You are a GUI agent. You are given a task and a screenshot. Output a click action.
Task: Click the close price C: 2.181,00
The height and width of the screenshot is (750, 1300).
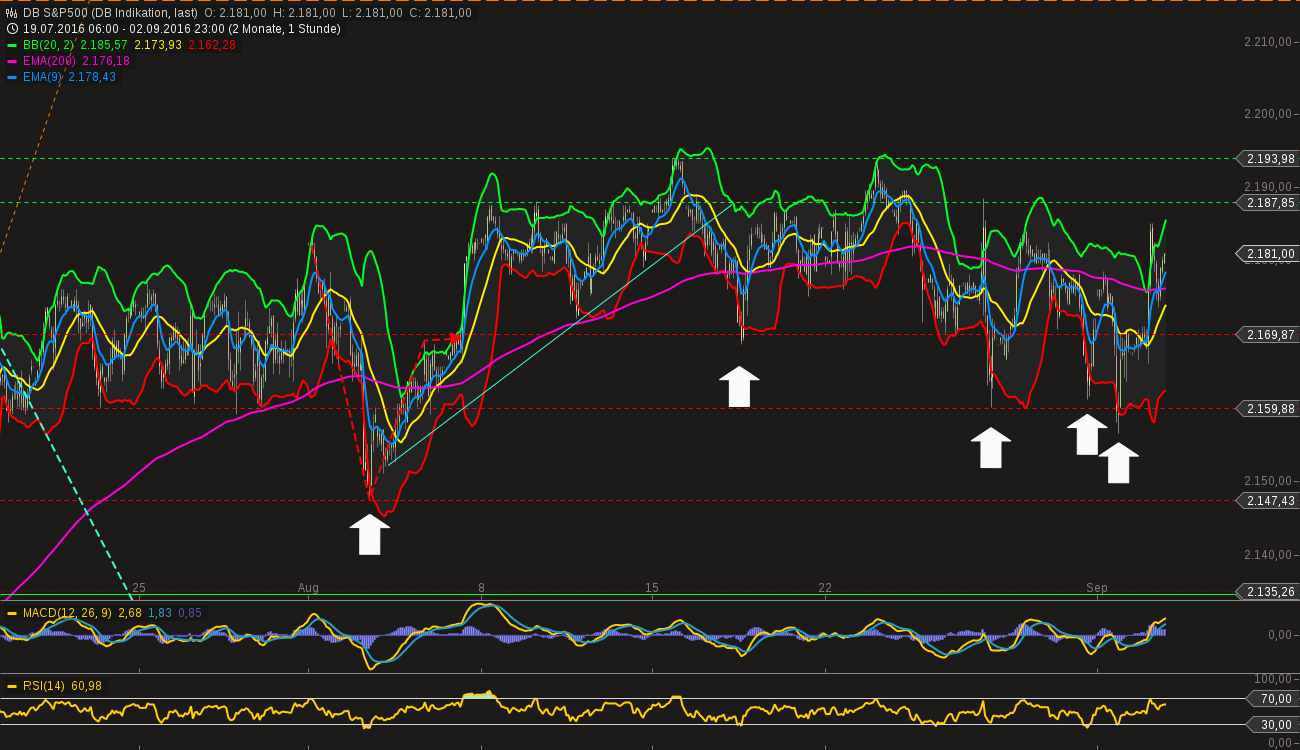coord(440,13)
